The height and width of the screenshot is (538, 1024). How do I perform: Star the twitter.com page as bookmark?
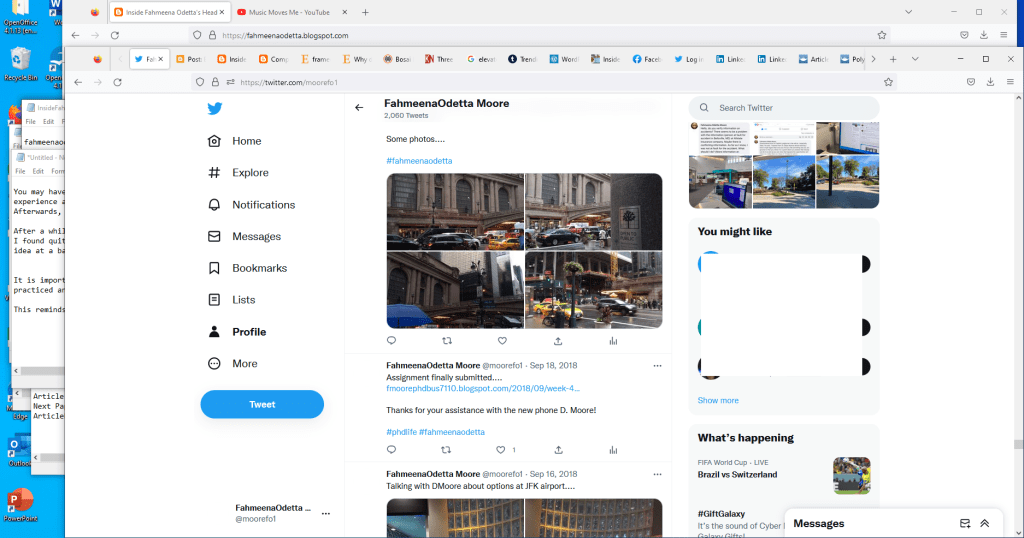[x=888, y=82]
